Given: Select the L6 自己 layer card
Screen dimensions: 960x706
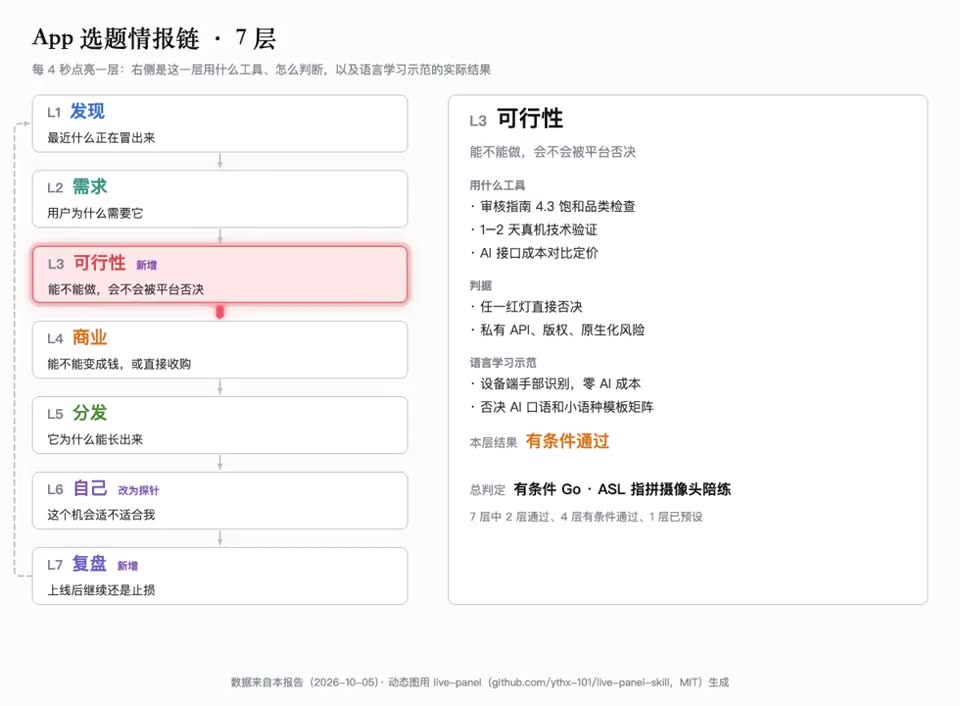Looking at the screenshot, I should click(x=220, y=500).
